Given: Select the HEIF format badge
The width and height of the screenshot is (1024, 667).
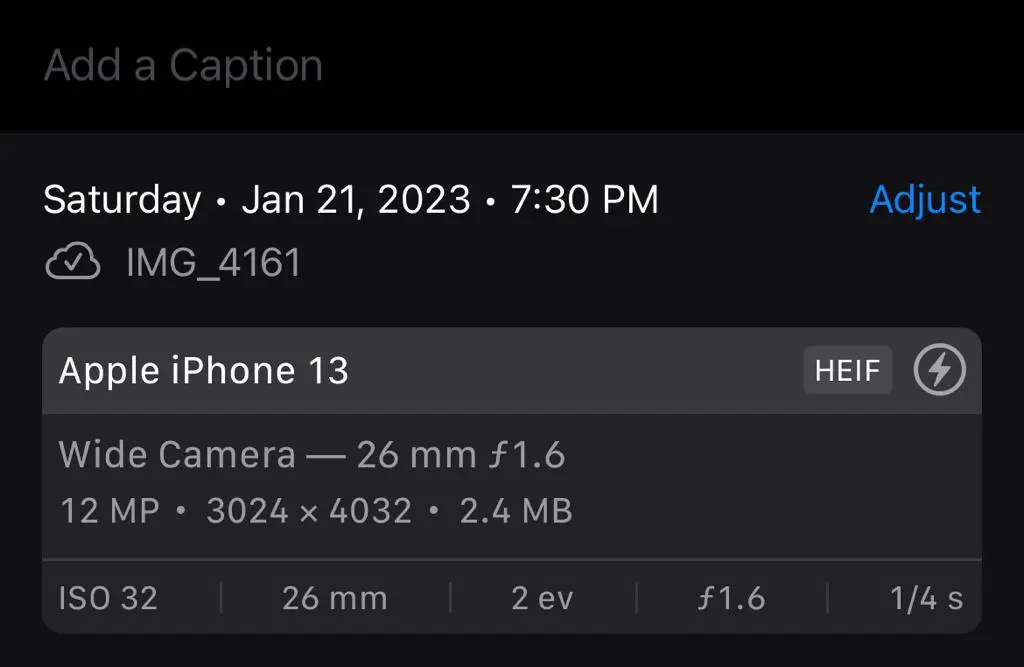Looking at the screenshot, I should (847, 371).
